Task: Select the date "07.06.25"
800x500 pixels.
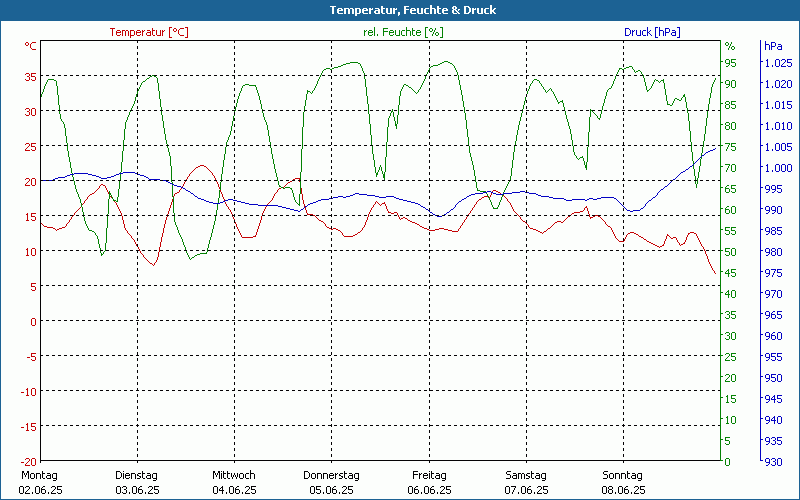Action: [x=526, y=490]
